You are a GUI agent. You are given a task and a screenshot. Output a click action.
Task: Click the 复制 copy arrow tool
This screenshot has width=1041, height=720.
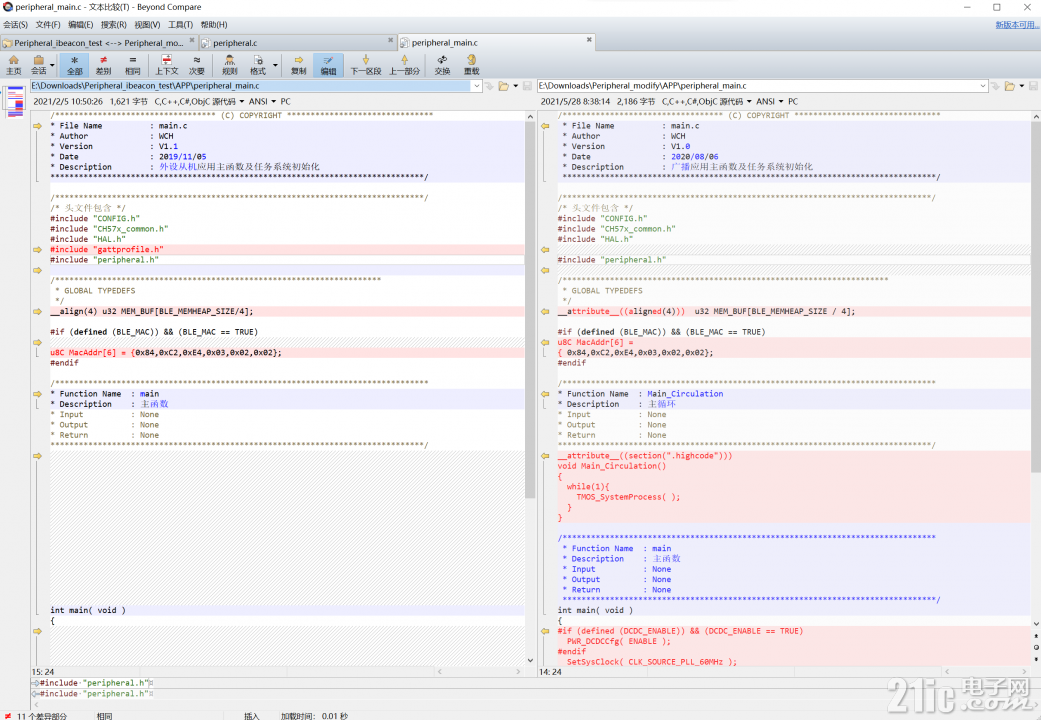click(x=299, y=64)
